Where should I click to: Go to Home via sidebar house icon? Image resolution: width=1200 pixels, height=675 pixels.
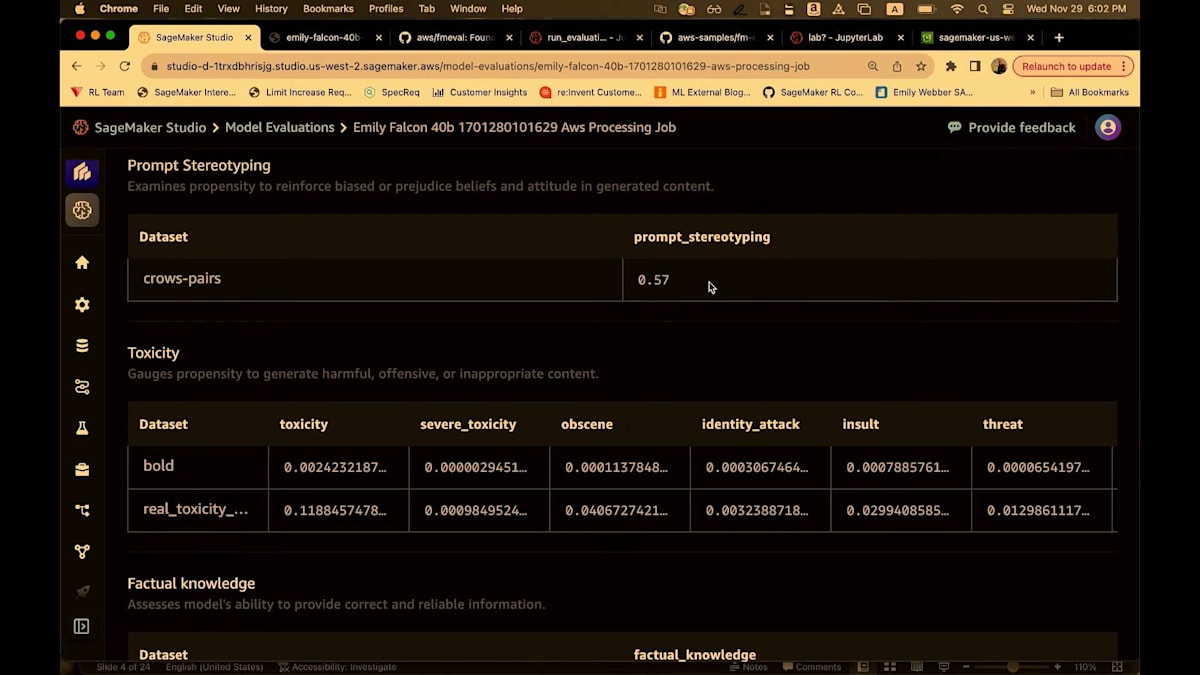(82, 262)
